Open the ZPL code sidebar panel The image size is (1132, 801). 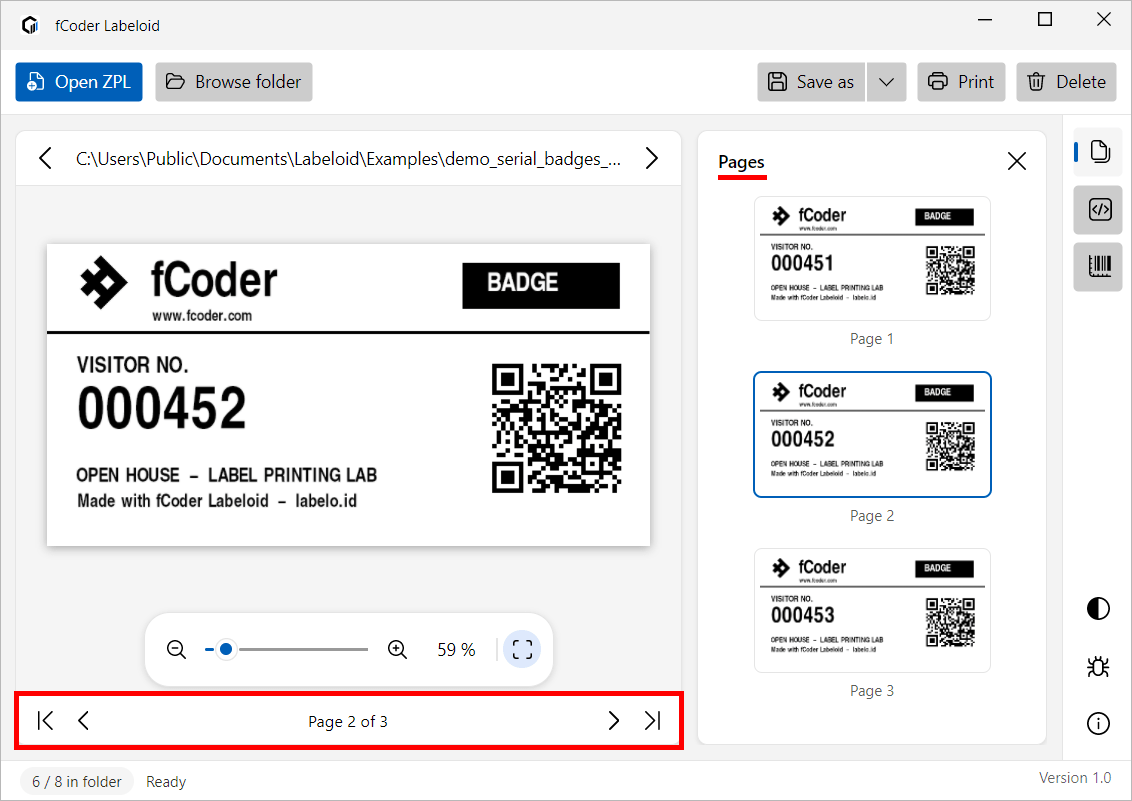coord(1100,210)
